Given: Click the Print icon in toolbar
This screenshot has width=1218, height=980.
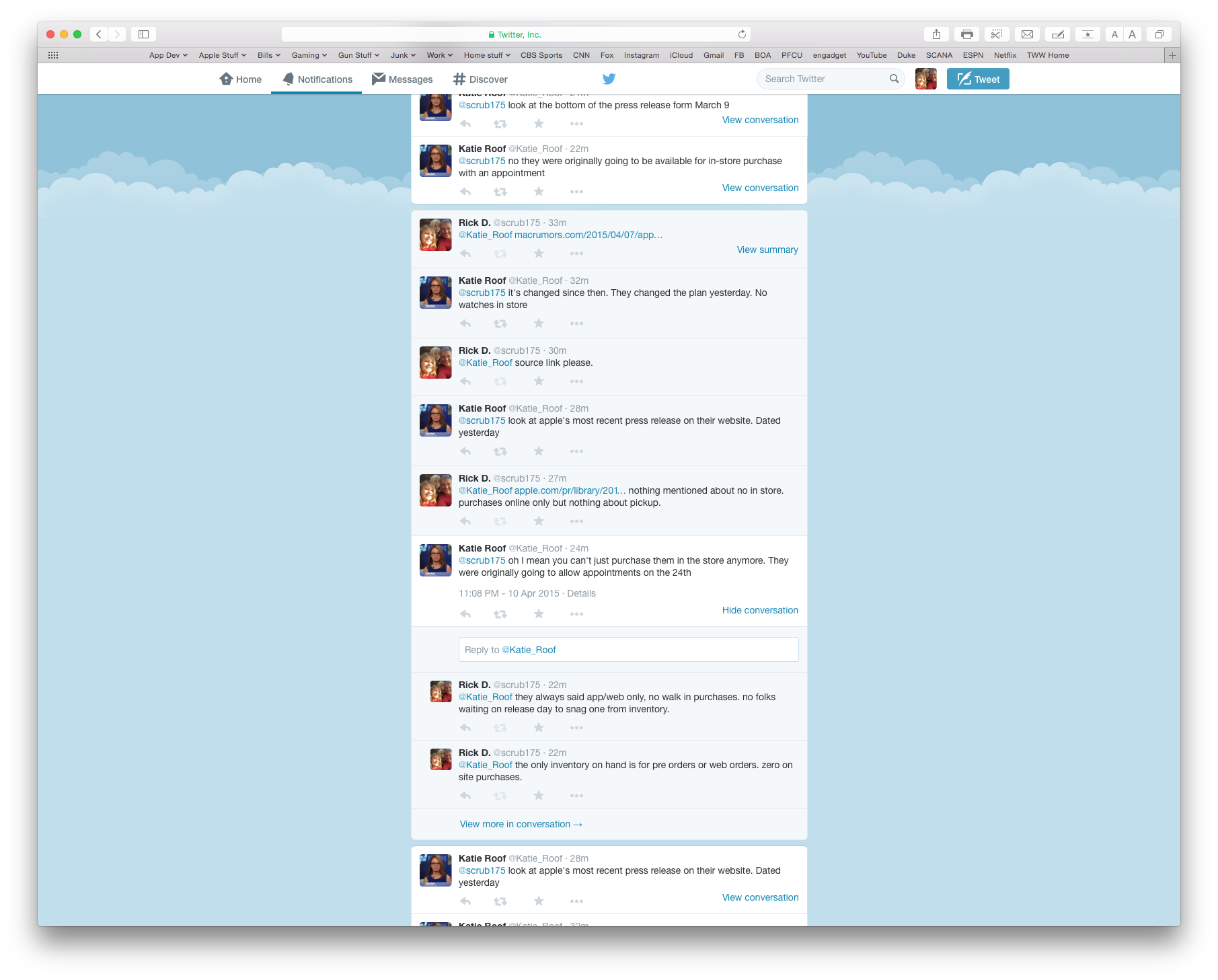Looking at the screenshot, I should point(967,34).
